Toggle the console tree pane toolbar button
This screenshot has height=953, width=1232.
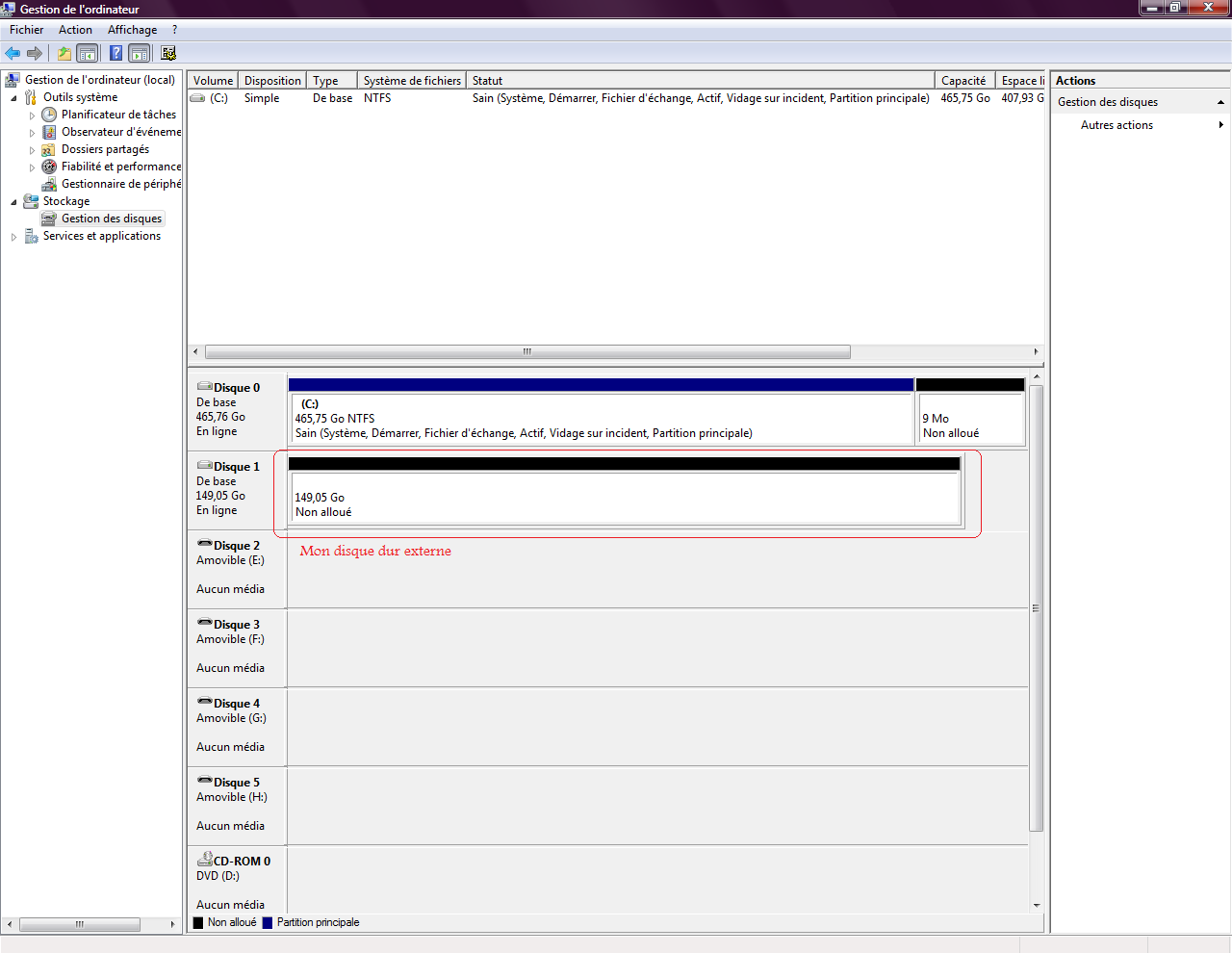(x=88, y=54)
